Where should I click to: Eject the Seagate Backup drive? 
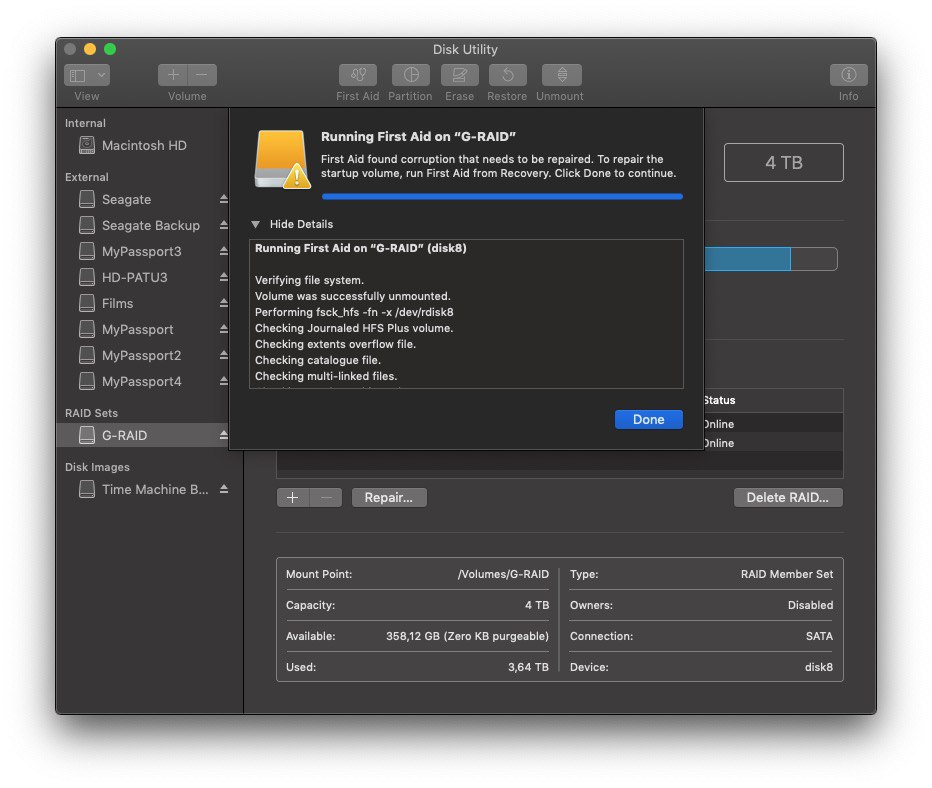[x=223, y=225]
